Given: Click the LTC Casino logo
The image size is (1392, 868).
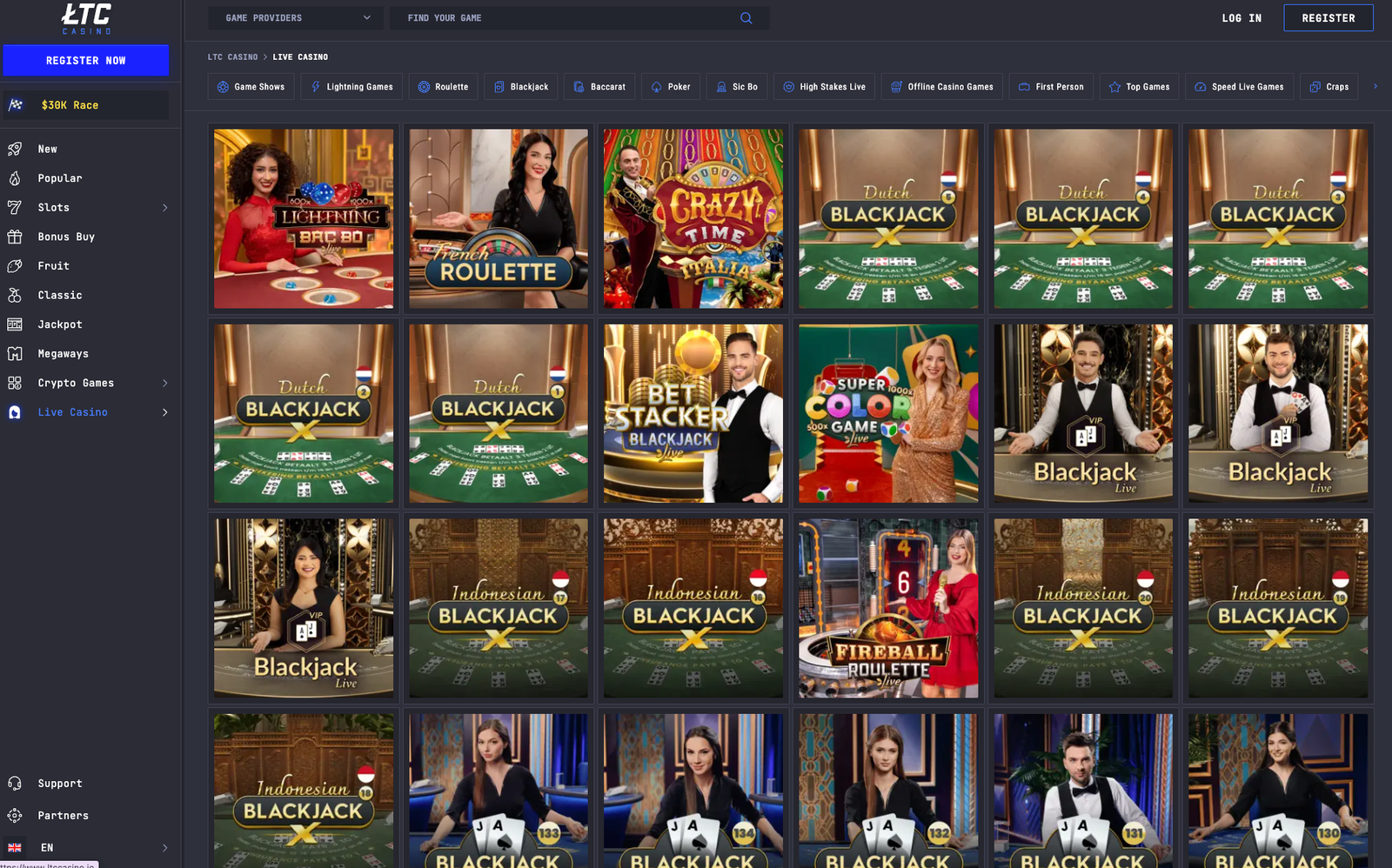Looking at the screenshot, I should pos(86,18).
